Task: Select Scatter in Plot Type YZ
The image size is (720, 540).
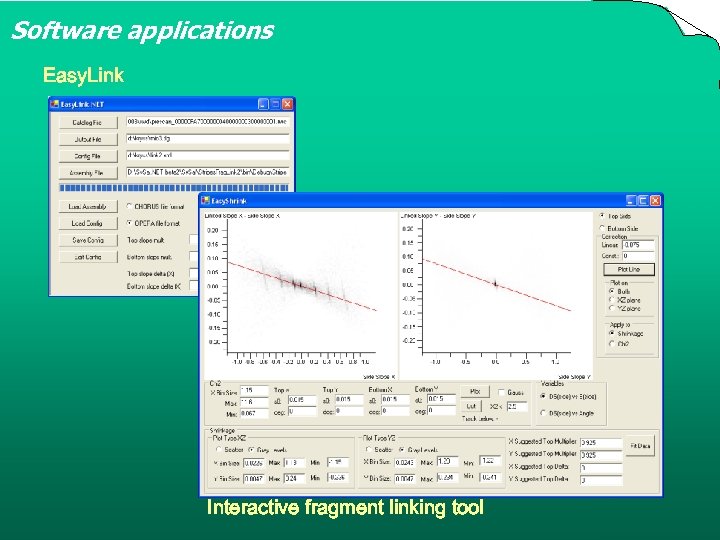Action: (369, 450)
